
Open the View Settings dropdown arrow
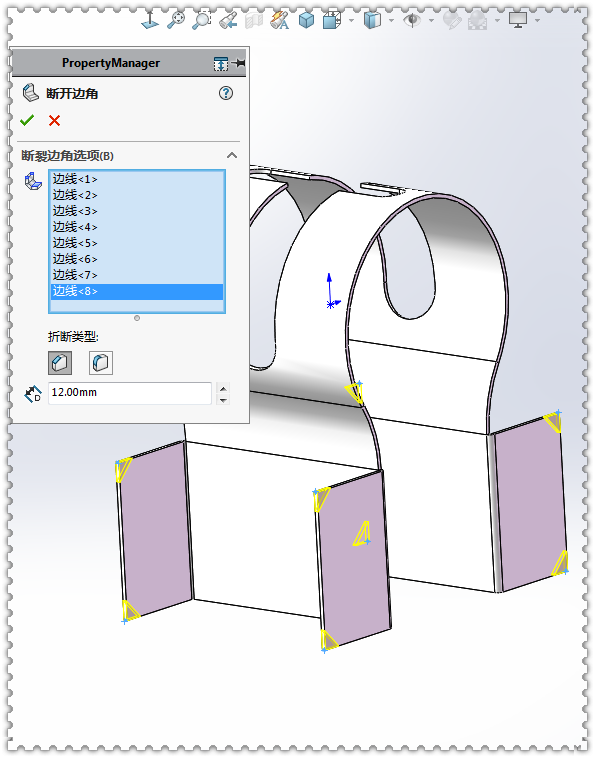coord(537,20)
